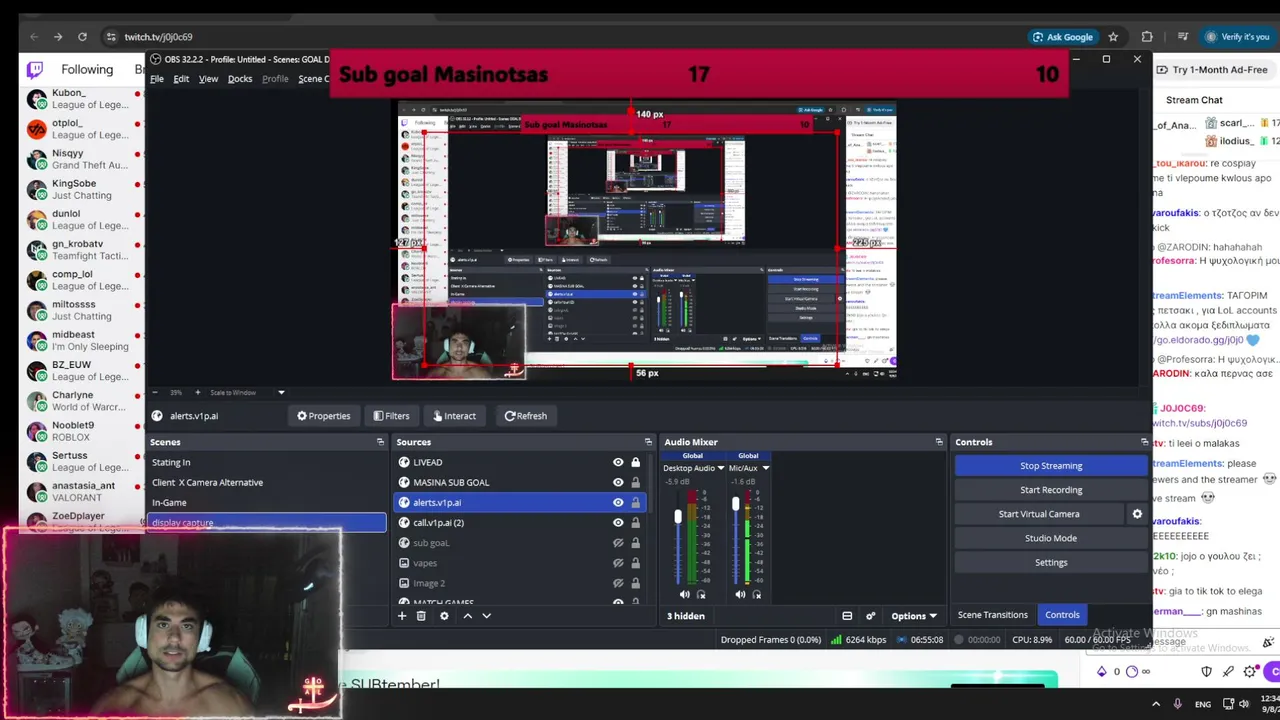Bookmark this page with the star icon
Image resolution: width=1280 pixels, height=720 pixels.
click(x=1113, y=37)
